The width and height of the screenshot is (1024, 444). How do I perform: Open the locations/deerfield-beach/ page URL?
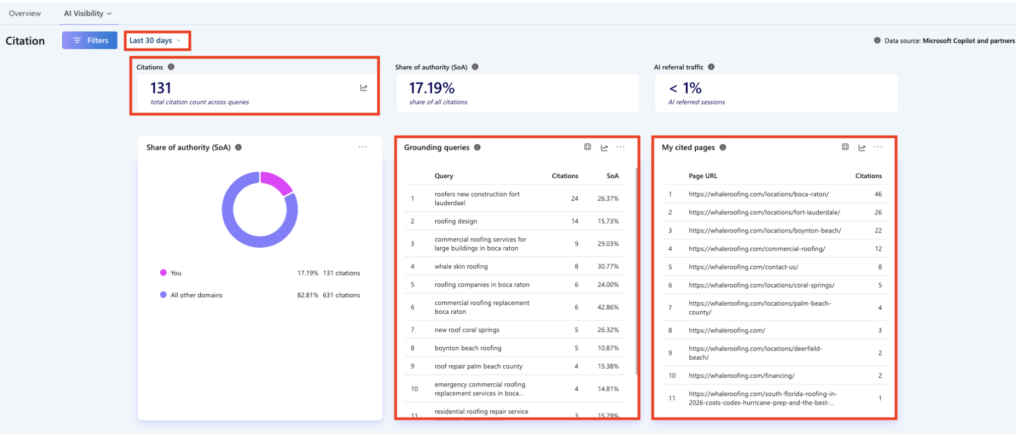[x=756, y=353]
